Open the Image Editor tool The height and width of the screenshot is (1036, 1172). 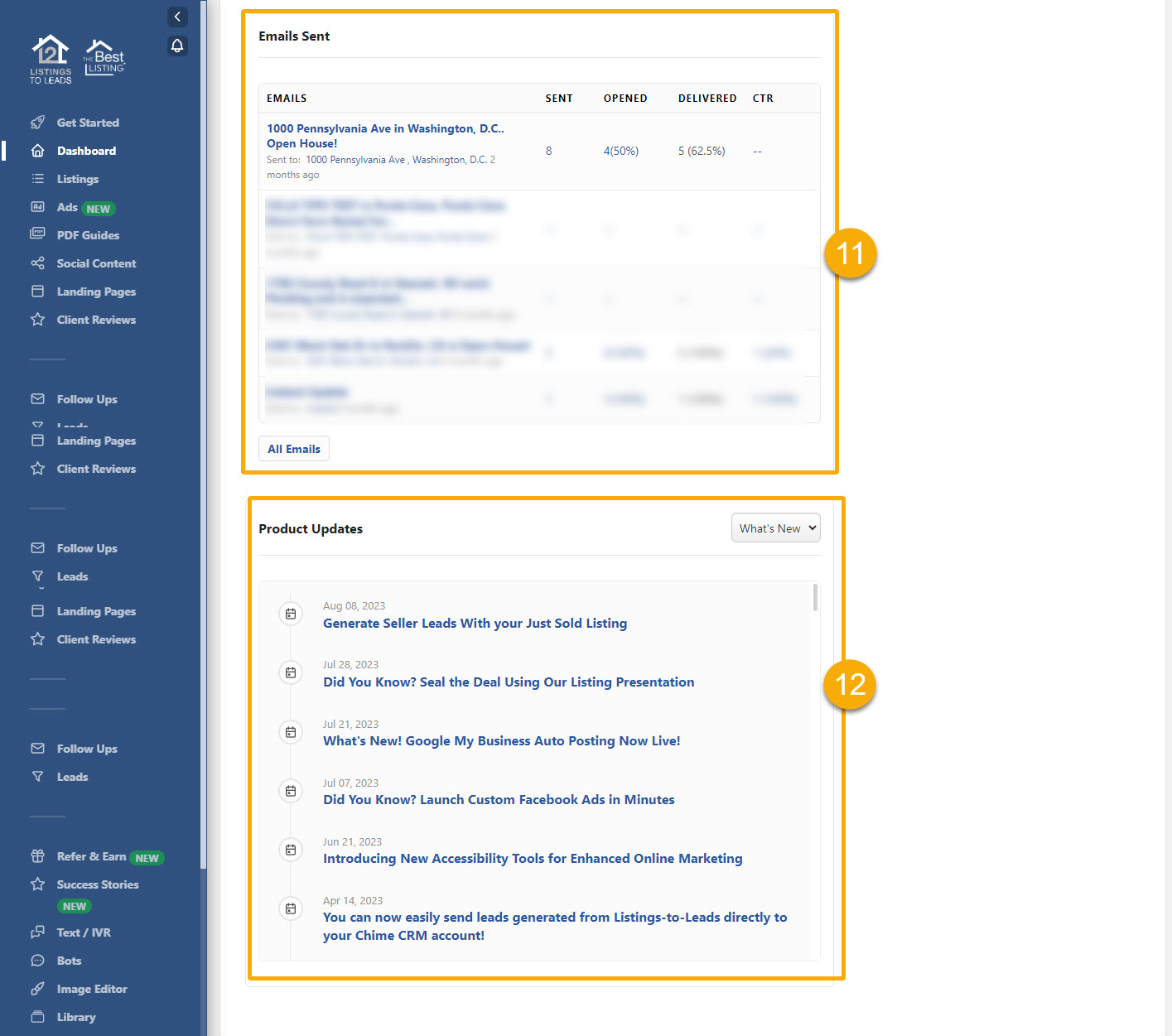(38, 989)
